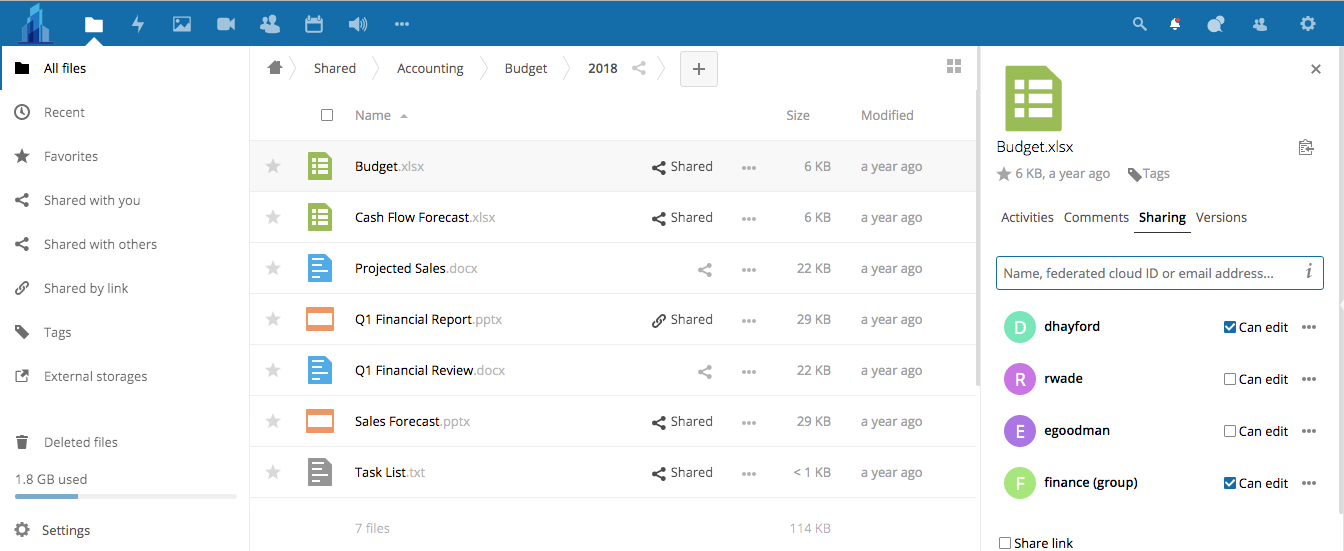This screenshot has height=551, width=1344.
Task: Click the notifications bell icon
Action: point(1175,24)
